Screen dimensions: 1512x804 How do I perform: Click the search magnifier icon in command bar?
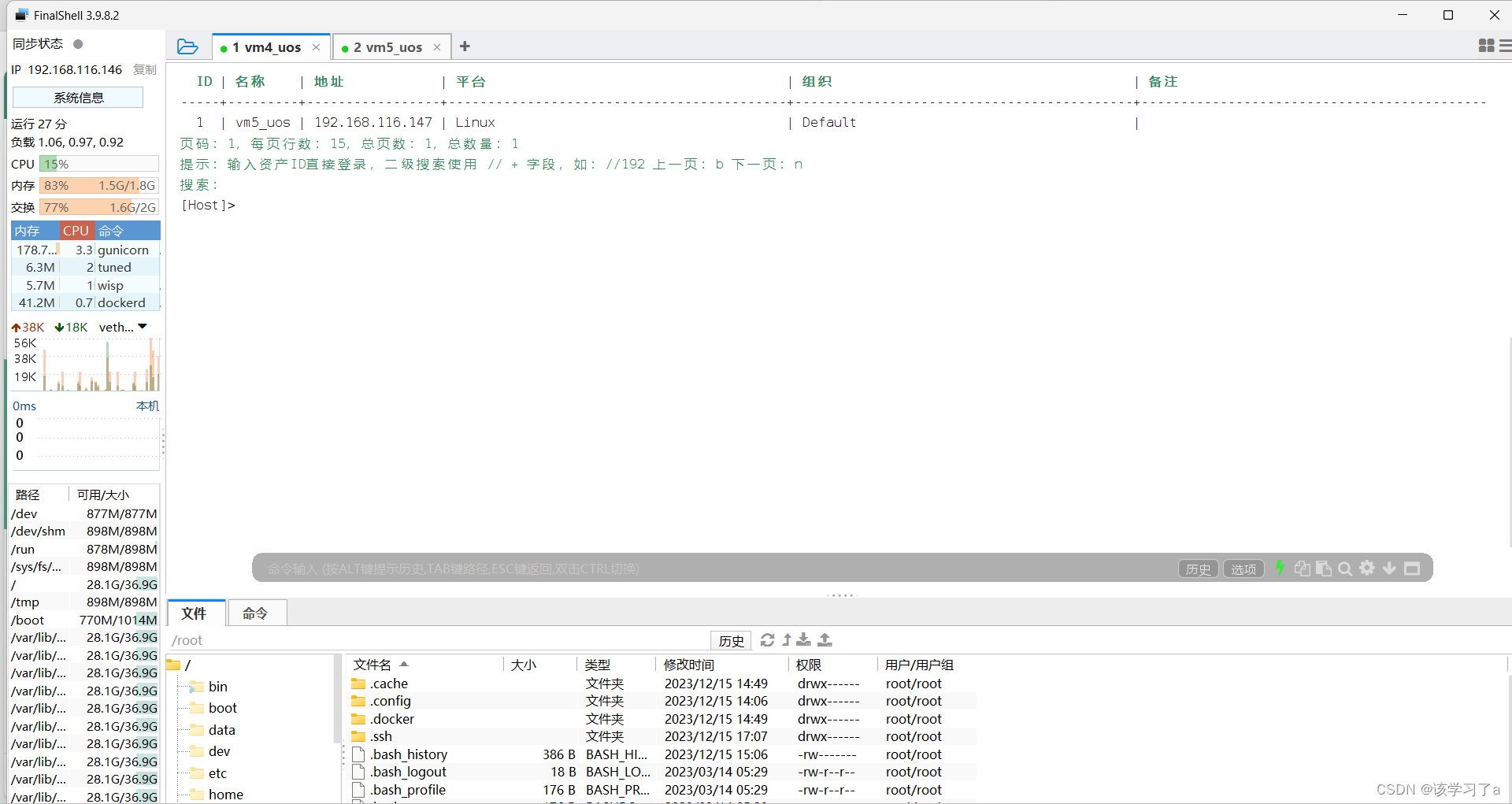click(1345, 569)
